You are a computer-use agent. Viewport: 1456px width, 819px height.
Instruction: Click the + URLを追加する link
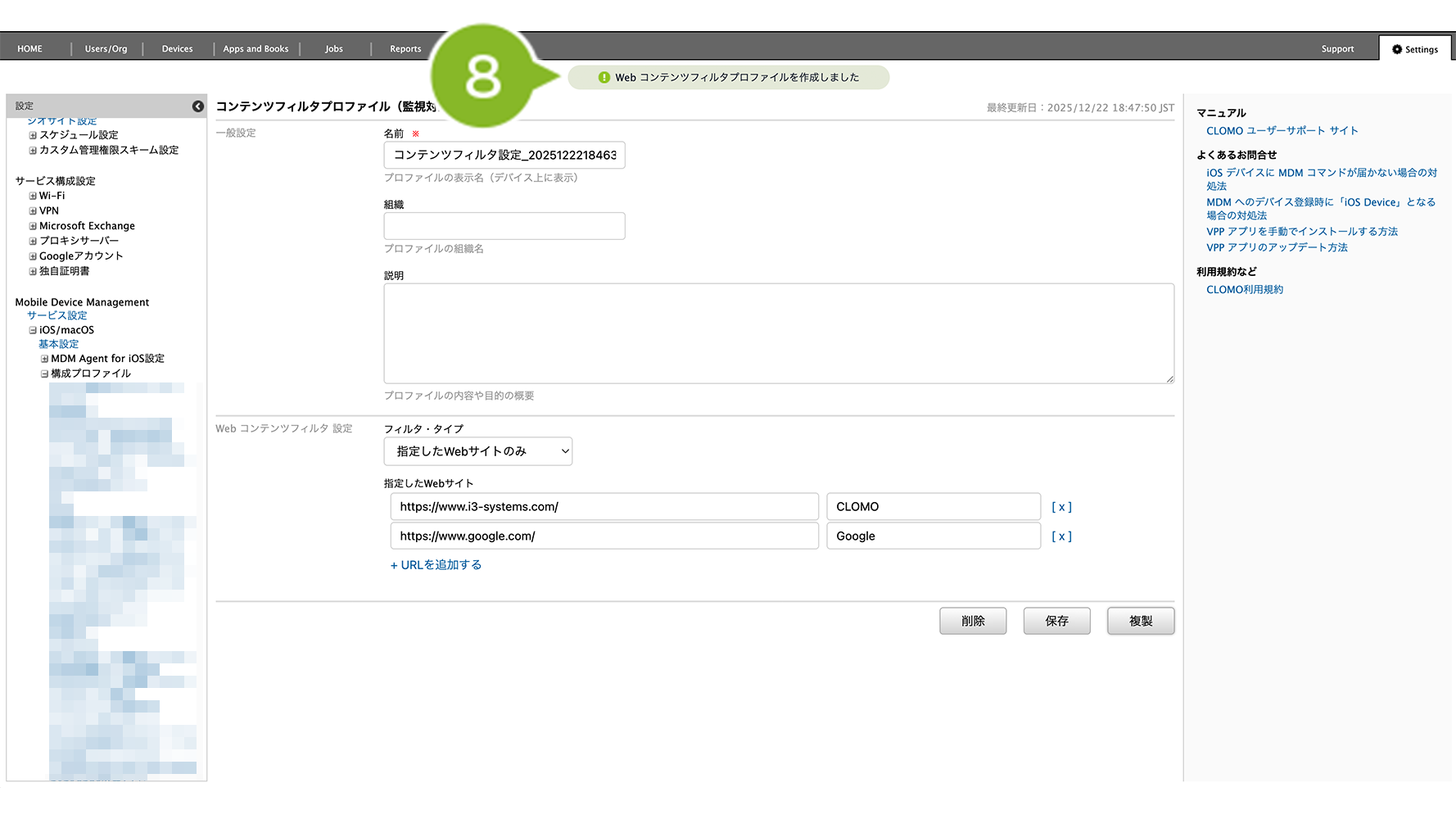point(436,565)
